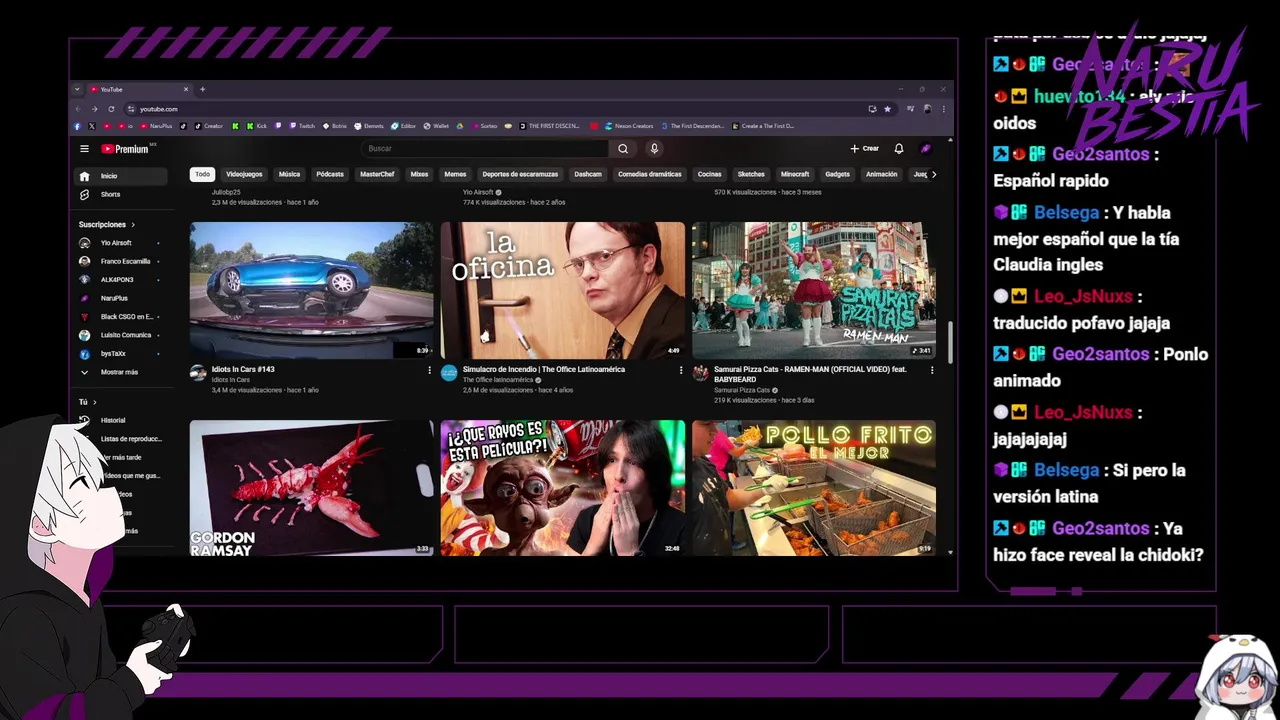Open options menu for Samurai Pizza Cats video
Viewport: 1280px width, 720px height.
(x=932, y=370)
